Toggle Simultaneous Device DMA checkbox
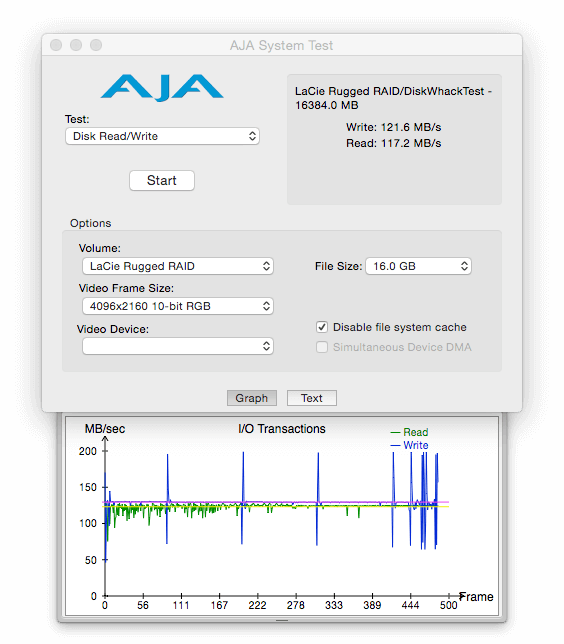The height and width of the screenshot is (644, 564). 322,347
